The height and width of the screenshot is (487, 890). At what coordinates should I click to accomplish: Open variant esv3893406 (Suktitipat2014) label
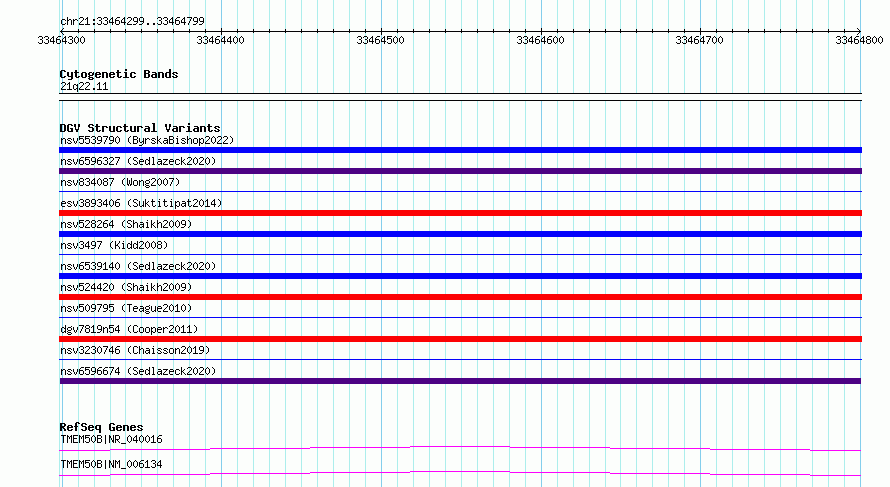(141, 203)
